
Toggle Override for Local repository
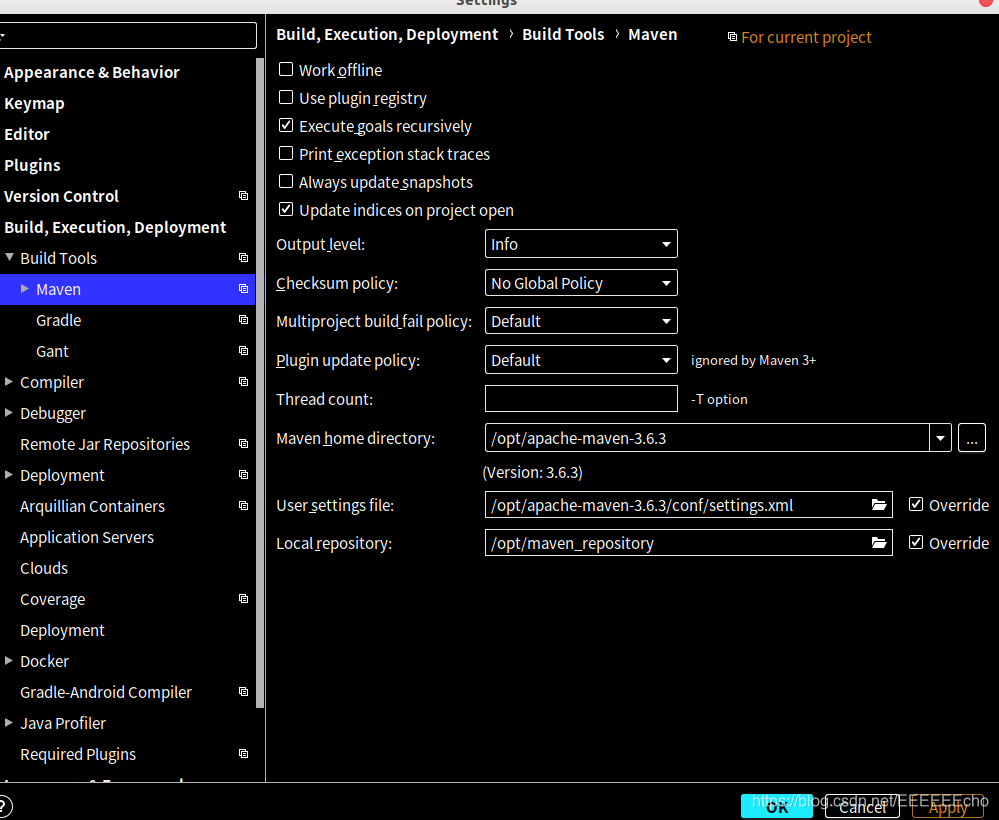pos(916,542)
